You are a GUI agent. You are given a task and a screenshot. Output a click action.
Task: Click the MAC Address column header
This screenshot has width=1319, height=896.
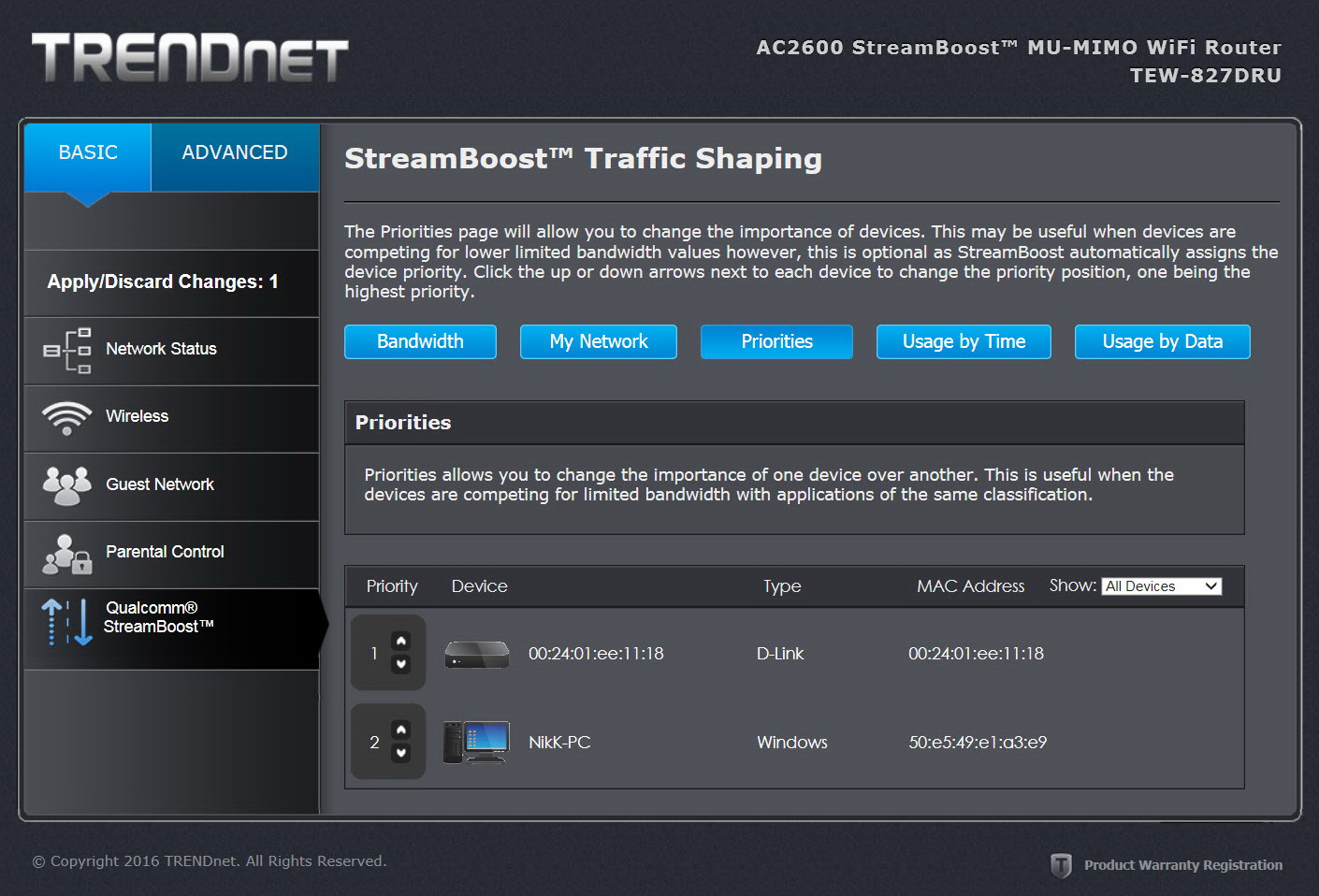point(970,586)
